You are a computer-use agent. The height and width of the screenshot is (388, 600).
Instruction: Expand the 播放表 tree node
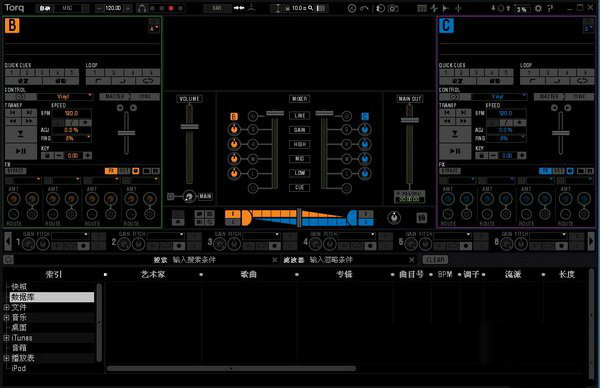click(6, 358)
